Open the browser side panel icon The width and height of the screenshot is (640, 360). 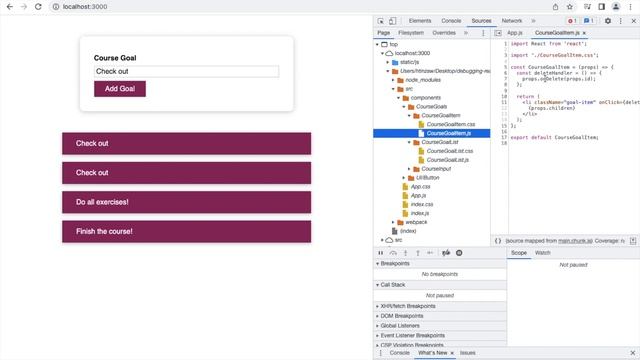point(602,7)
